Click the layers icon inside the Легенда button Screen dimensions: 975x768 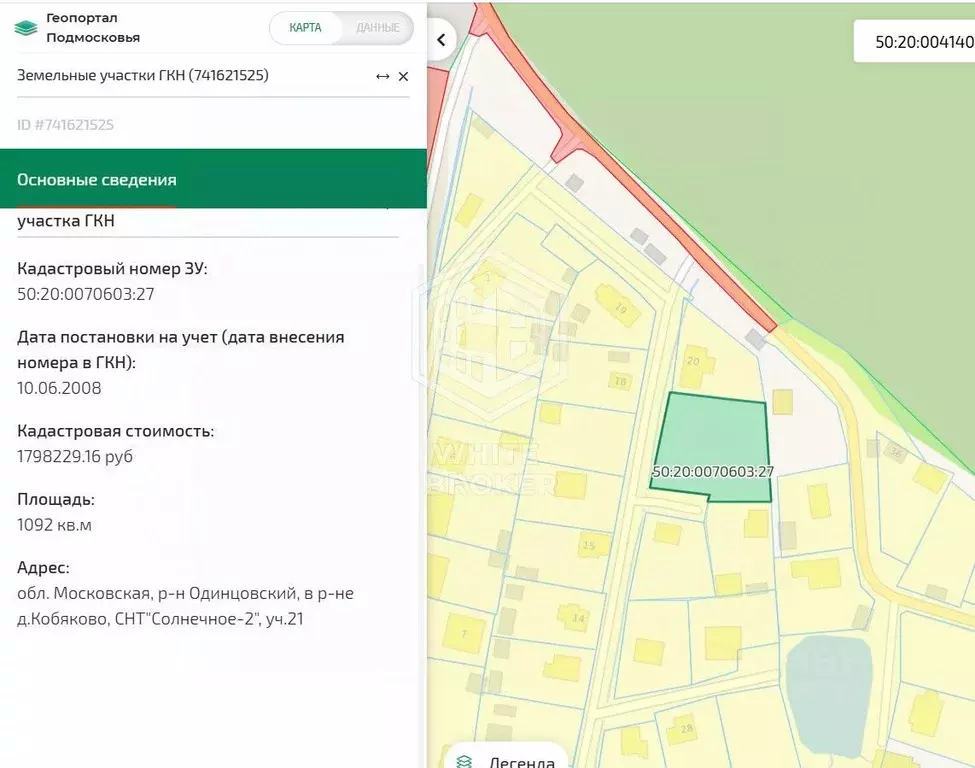(465, 761)
